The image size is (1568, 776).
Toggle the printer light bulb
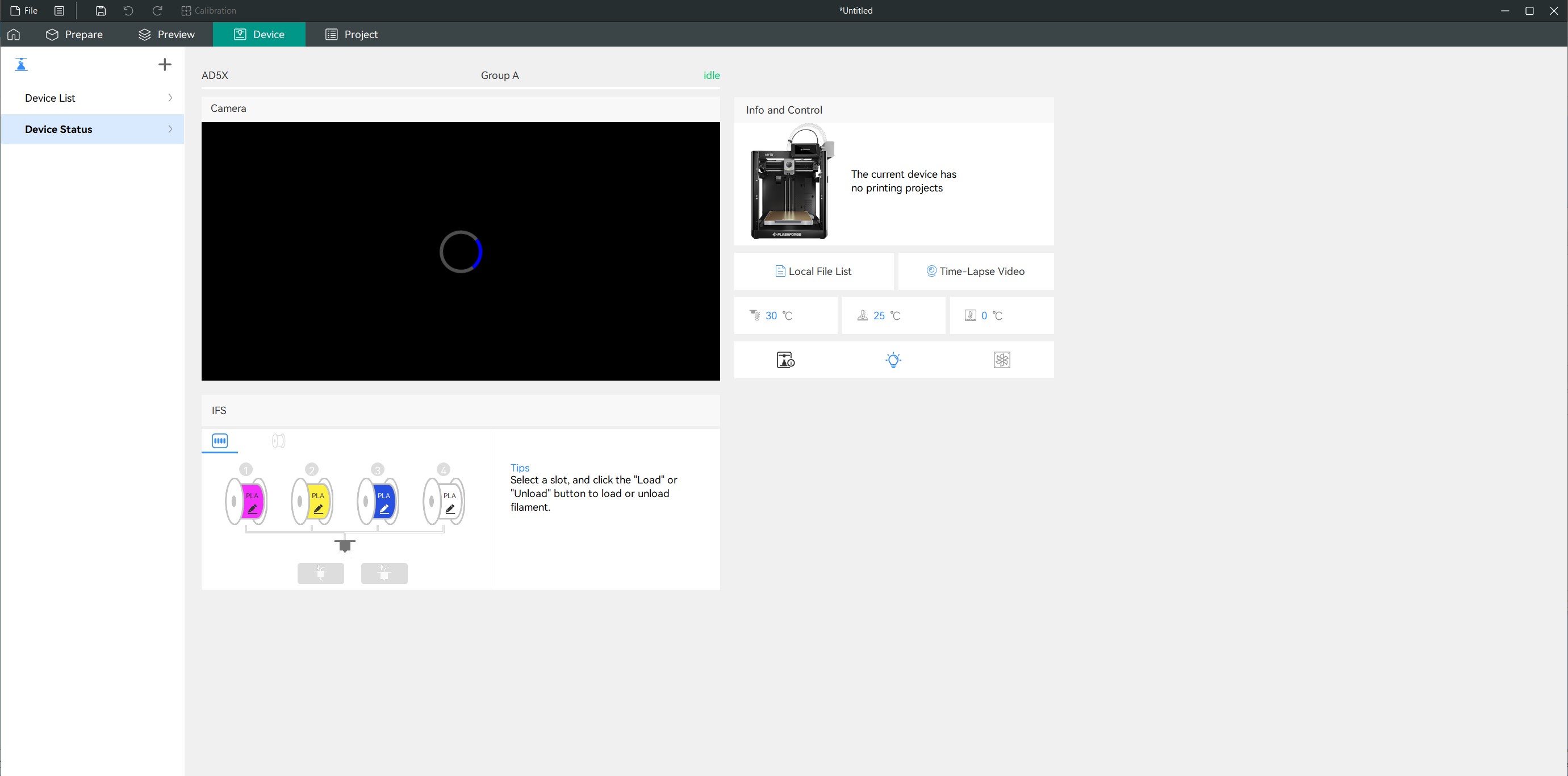(x=893, y=360)
